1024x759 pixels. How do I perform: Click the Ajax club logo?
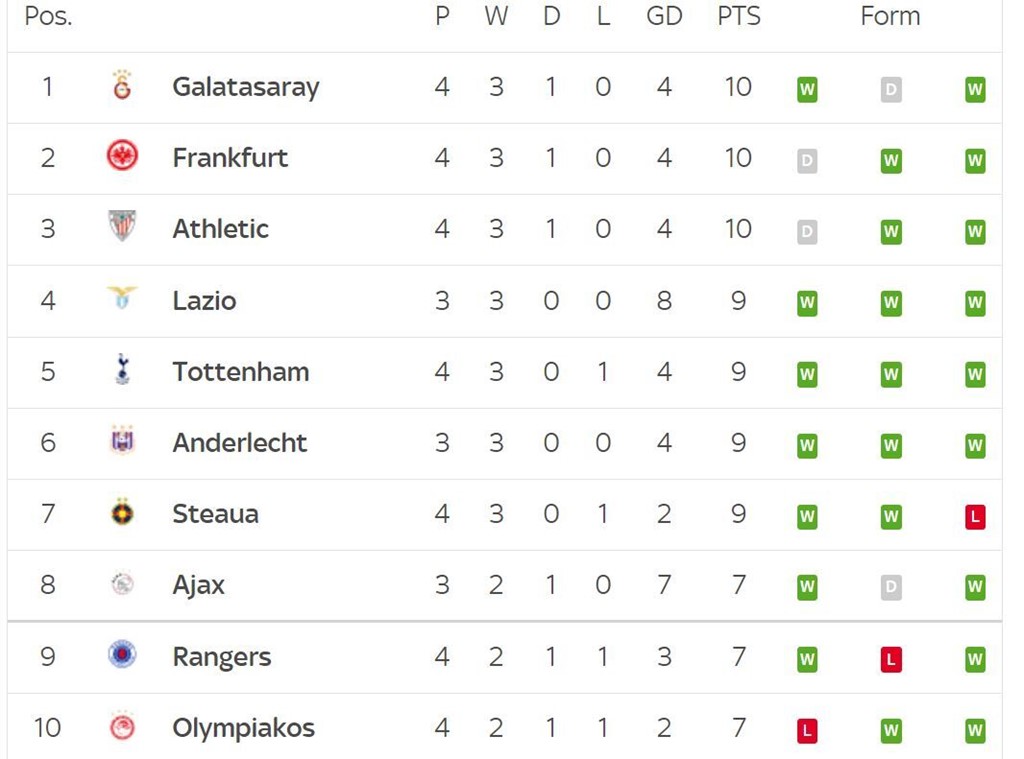tap(122, 583)
